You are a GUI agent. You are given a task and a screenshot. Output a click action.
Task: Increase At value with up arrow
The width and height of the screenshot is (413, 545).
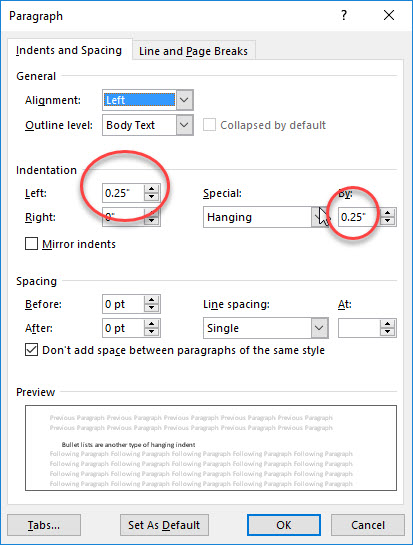tap(388, 324)
